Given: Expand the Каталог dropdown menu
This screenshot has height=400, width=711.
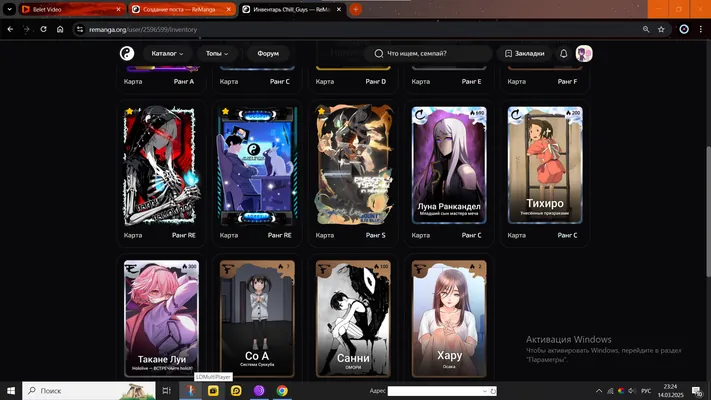Looking at the screenshot, I should (x=167, y=54).
